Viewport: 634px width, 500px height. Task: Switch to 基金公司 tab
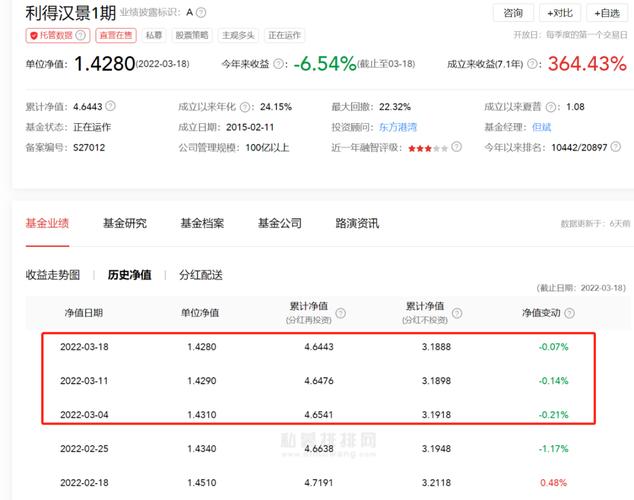(280, 223)
